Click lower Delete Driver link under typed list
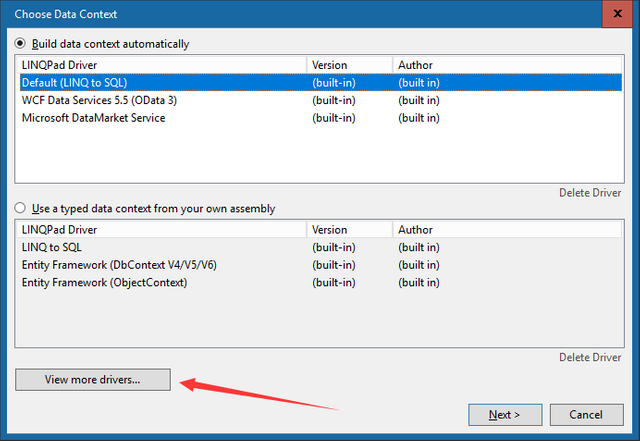640x441 pixels. pyautogui.click(x=590, y=357)
